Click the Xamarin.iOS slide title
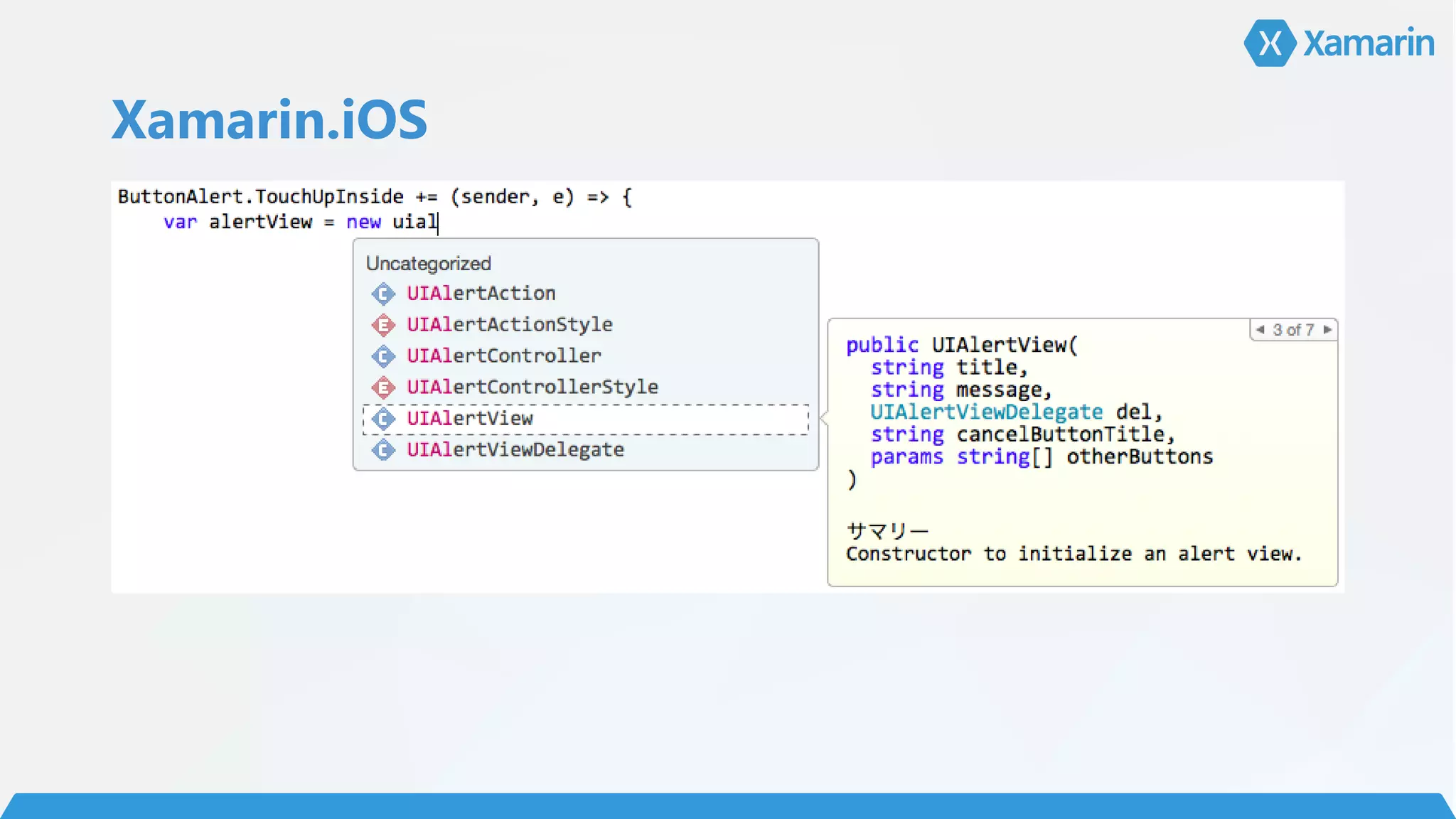 coord(269,119)
